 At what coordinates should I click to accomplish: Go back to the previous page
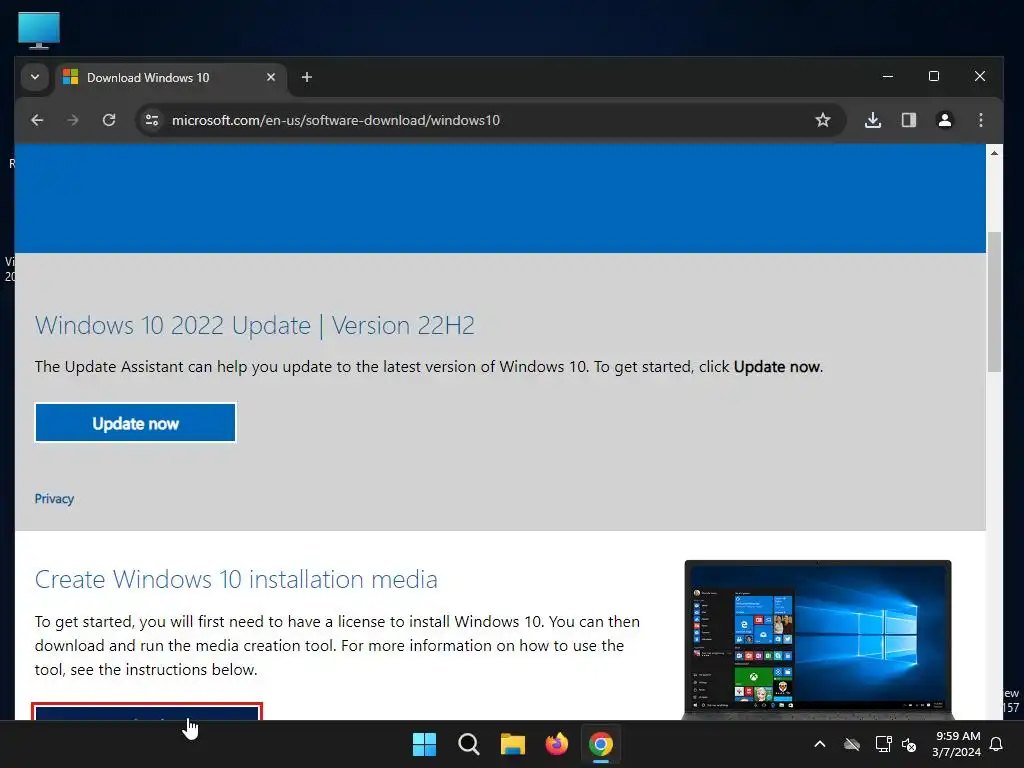tap(37, 120)
